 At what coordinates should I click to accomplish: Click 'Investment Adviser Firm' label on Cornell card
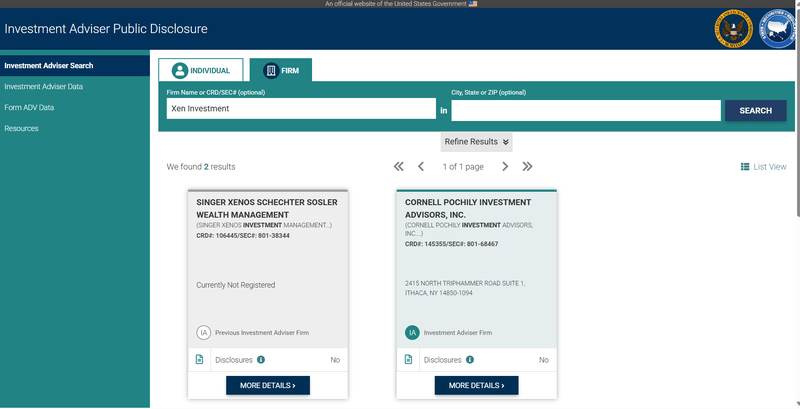(458, 333)
